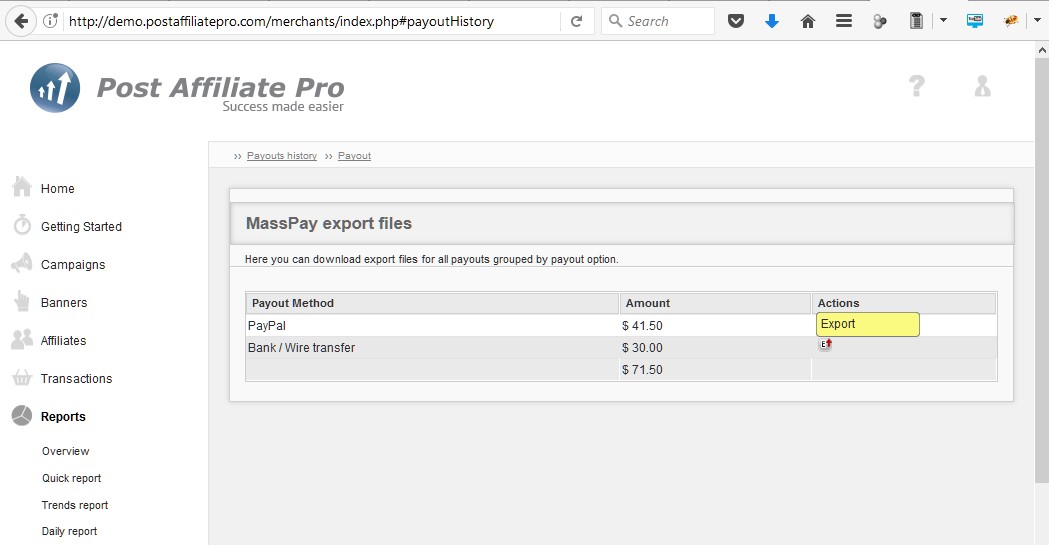
Task: Expand the dropdown arrow beside the clipboard icon
Action: point(943,21)
